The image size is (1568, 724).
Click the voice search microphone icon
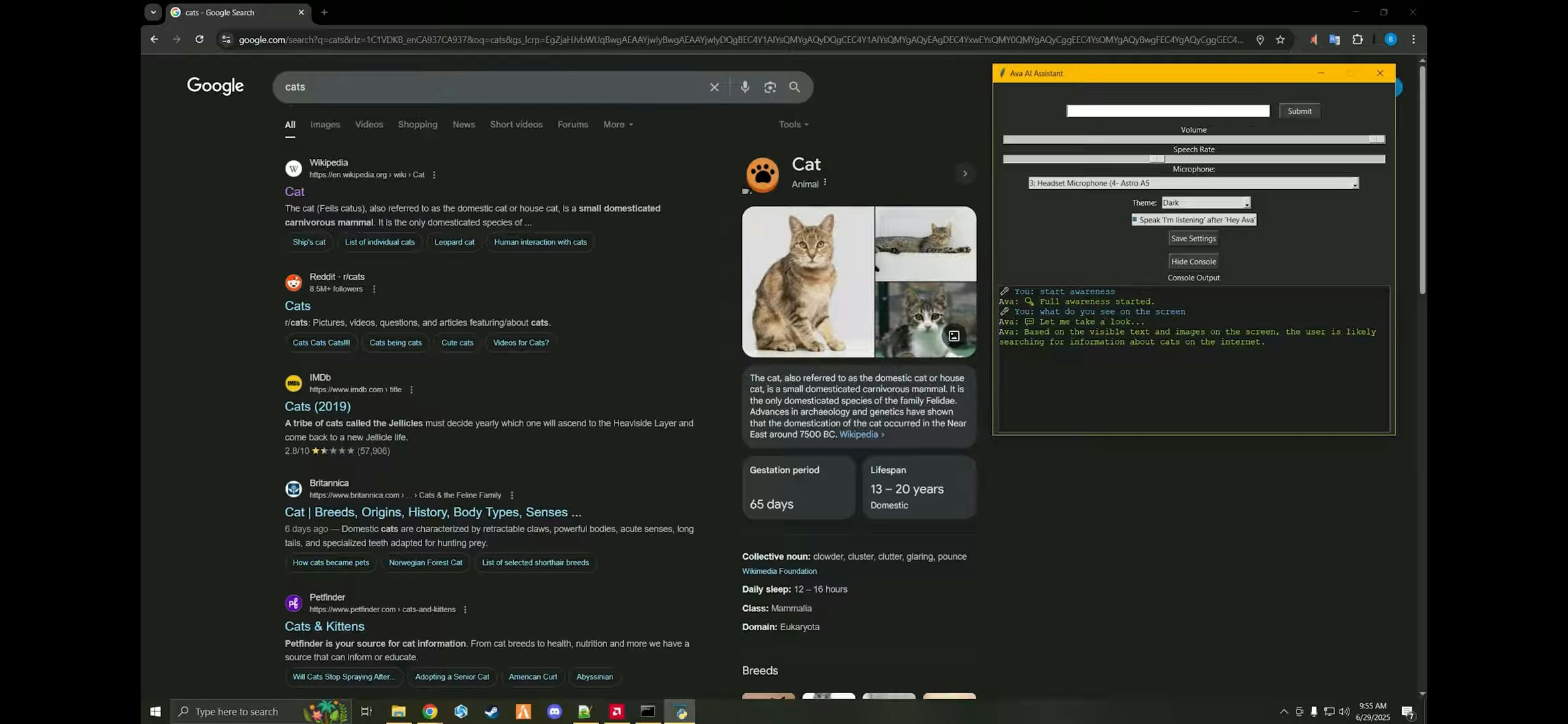[744, 87]
